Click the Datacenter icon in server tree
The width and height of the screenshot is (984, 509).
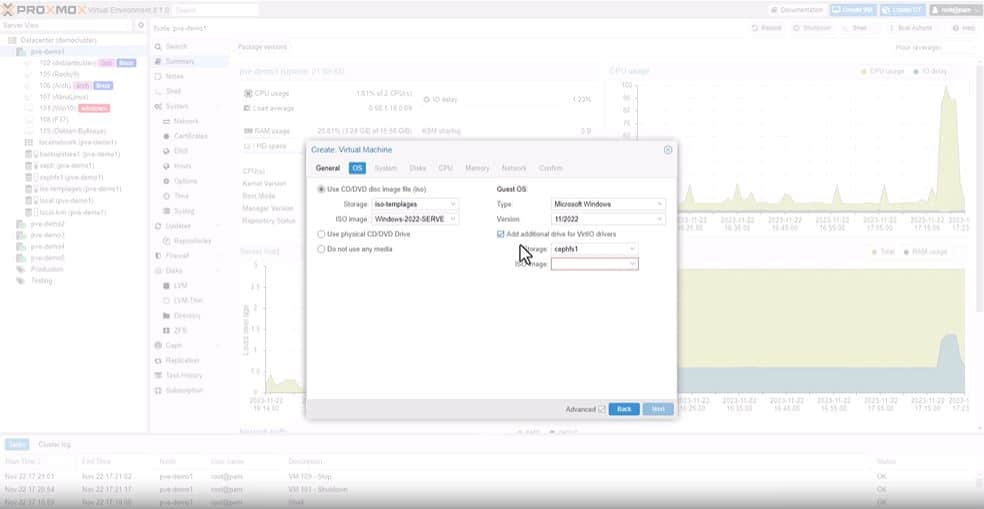12,40
